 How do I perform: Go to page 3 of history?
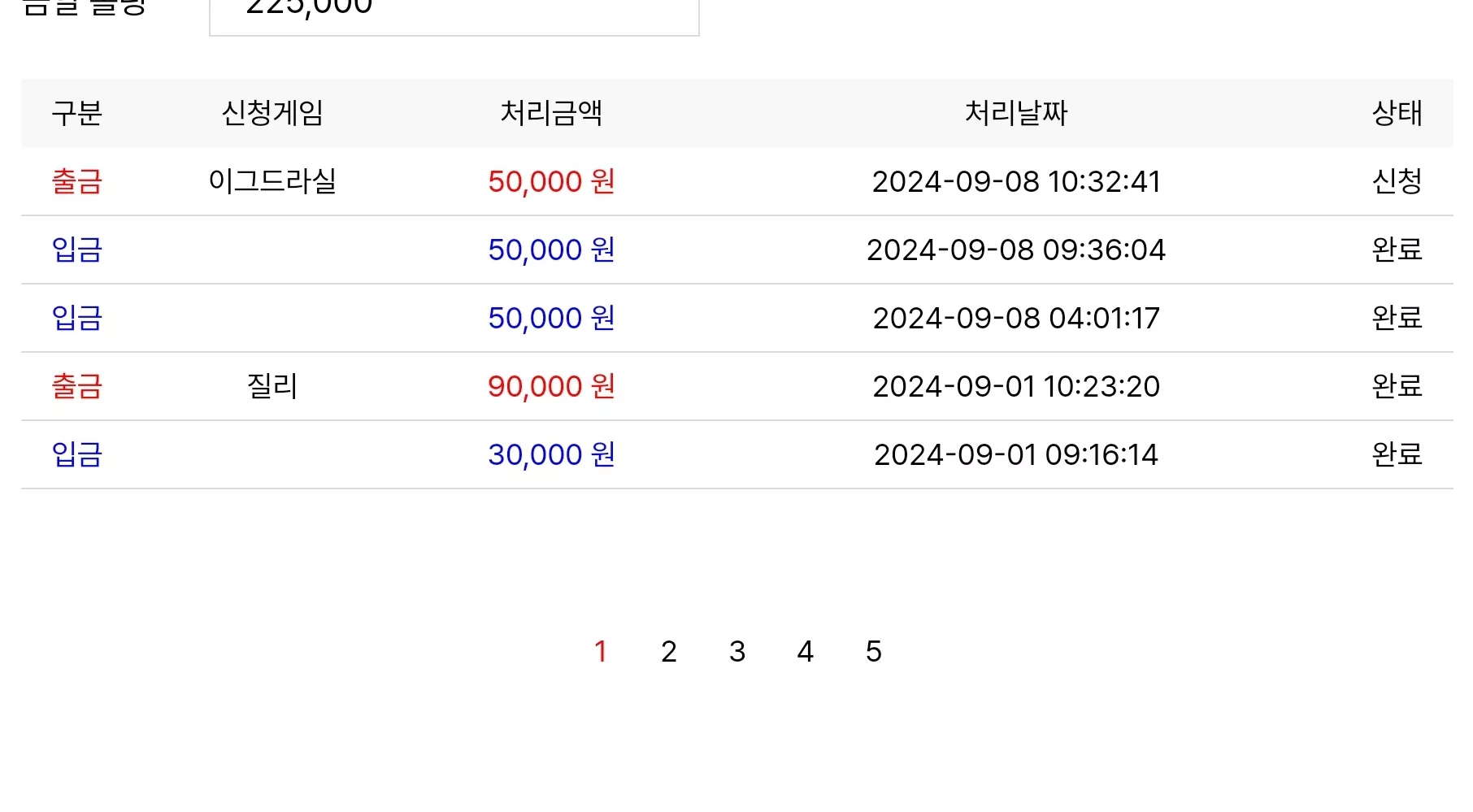click(x=737, y=651)
